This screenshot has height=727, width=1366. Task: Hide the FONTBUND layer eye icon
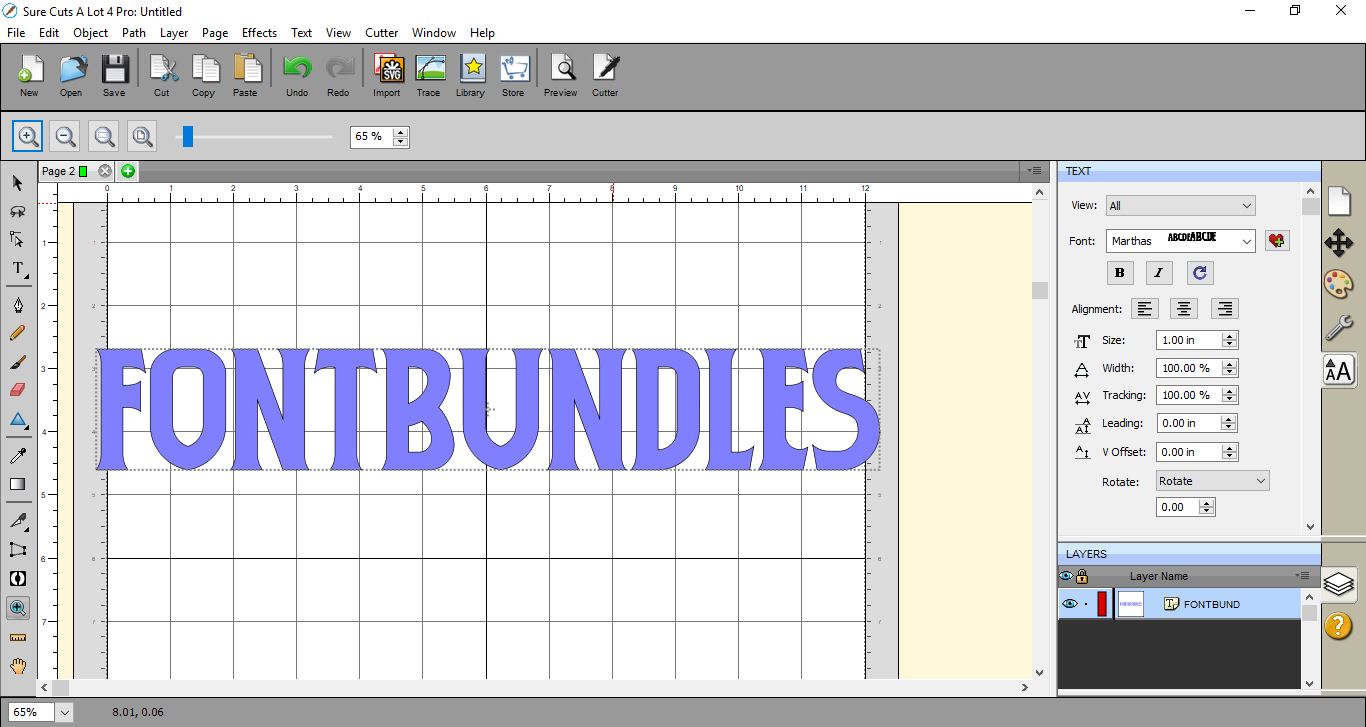pos(1069,604)
